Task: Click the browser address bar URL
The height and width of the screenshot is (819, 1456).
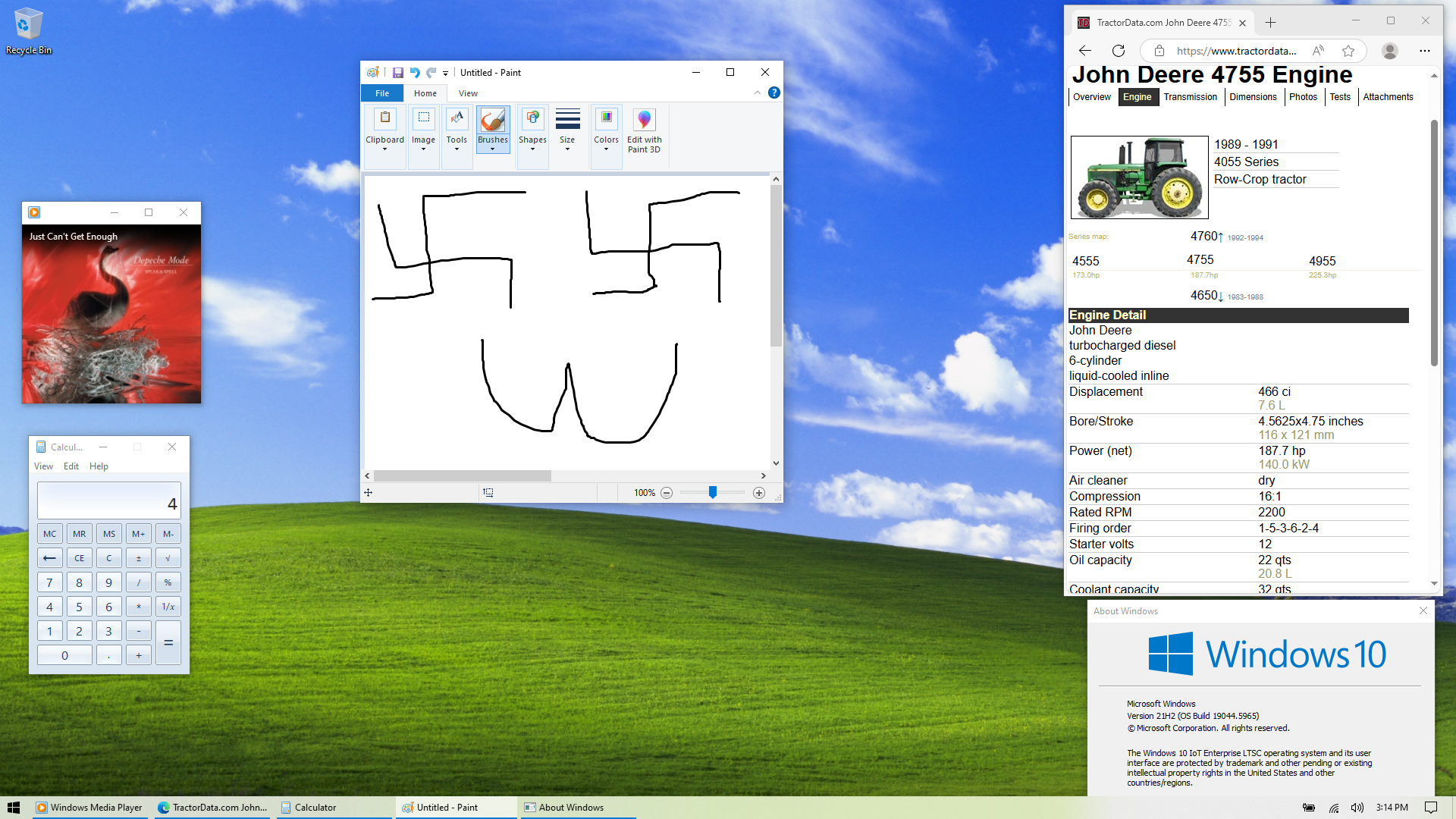Action: [1237, 51]
